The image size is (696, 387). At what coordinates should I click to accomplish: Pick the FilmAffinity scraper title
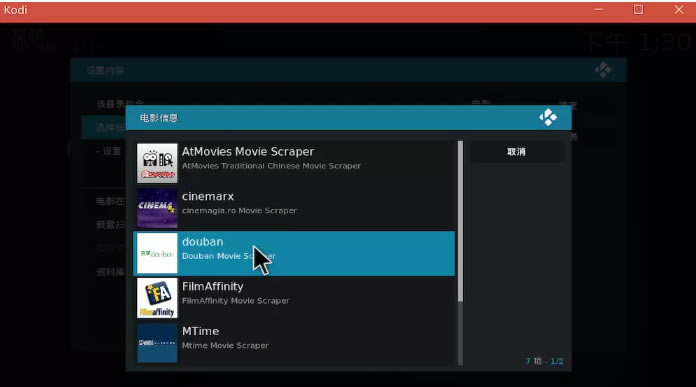pos(213,287)
